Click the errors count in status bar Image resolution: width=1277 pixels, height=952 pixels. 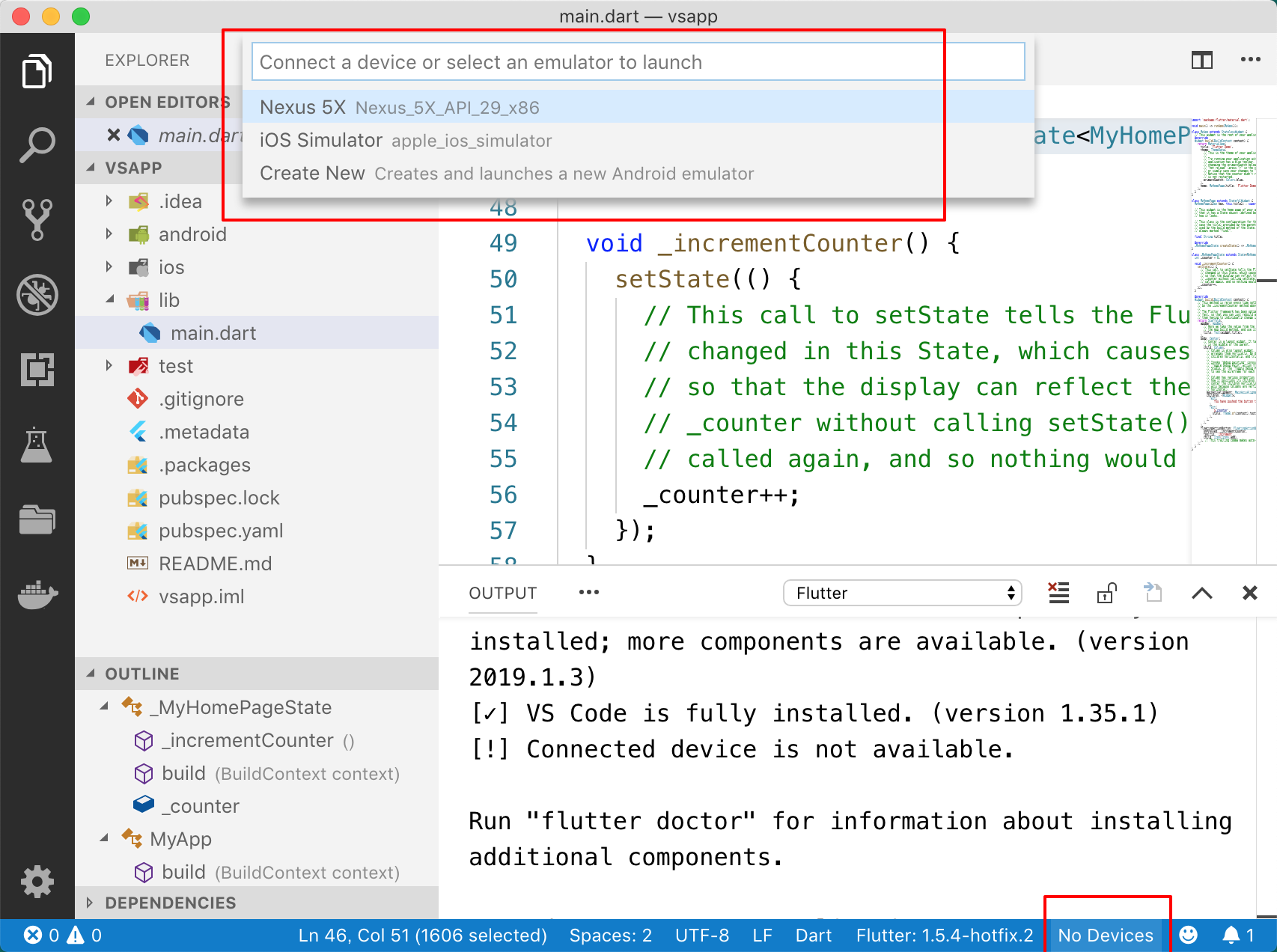pyautogui.click(x=42, y=936)
